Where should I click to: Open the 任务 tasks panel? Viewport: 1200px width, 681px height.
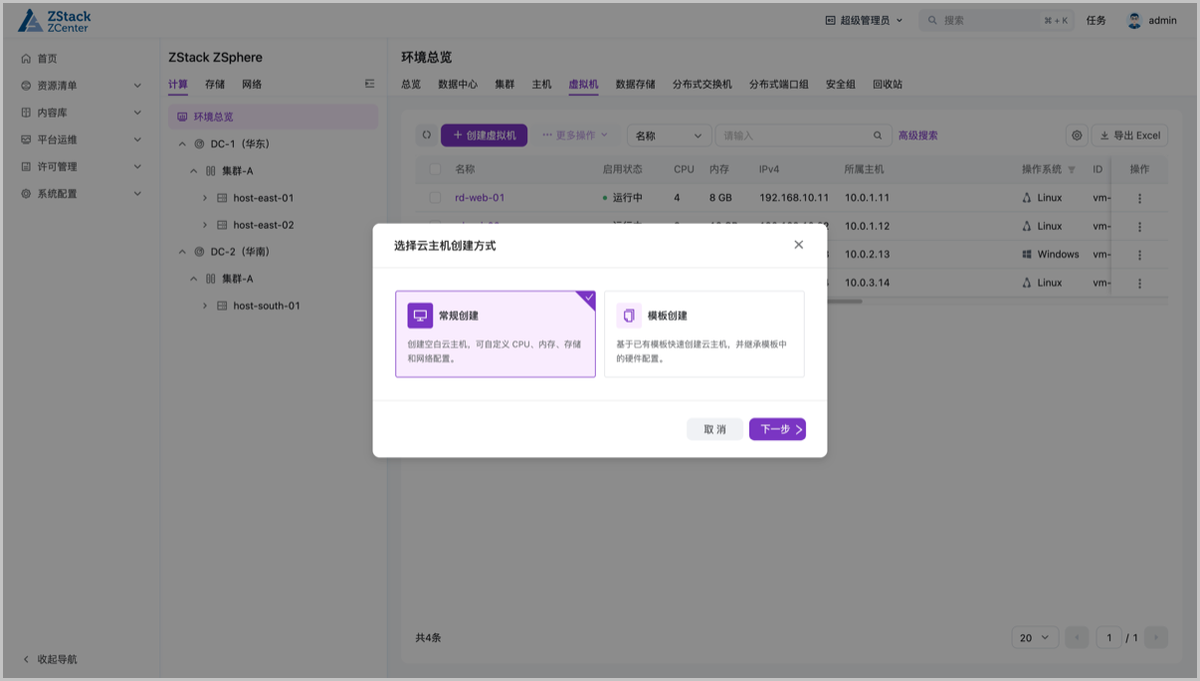[1096, 20]
